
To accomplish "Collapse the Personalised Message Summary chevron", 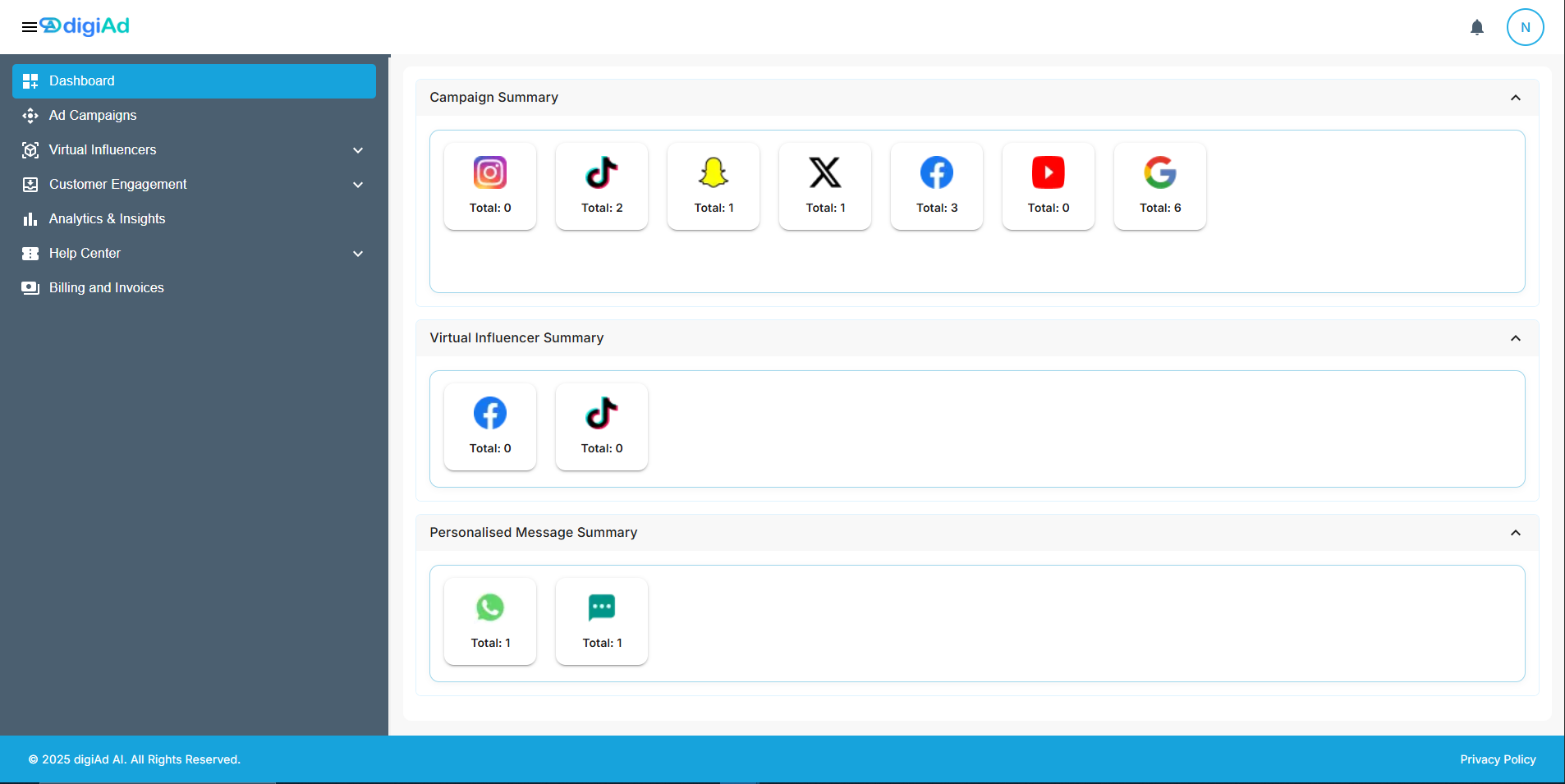I will (x=1516, y=533).
